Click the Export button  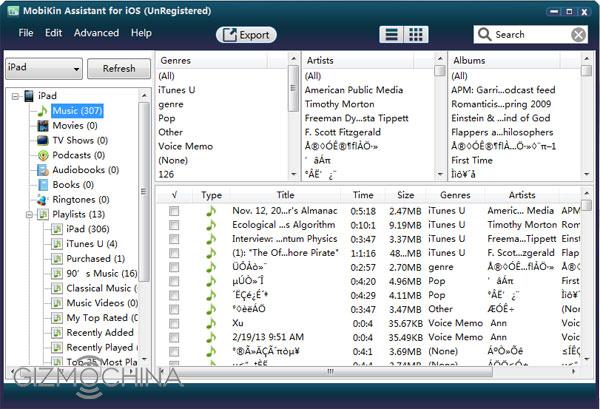click(246, 35)
